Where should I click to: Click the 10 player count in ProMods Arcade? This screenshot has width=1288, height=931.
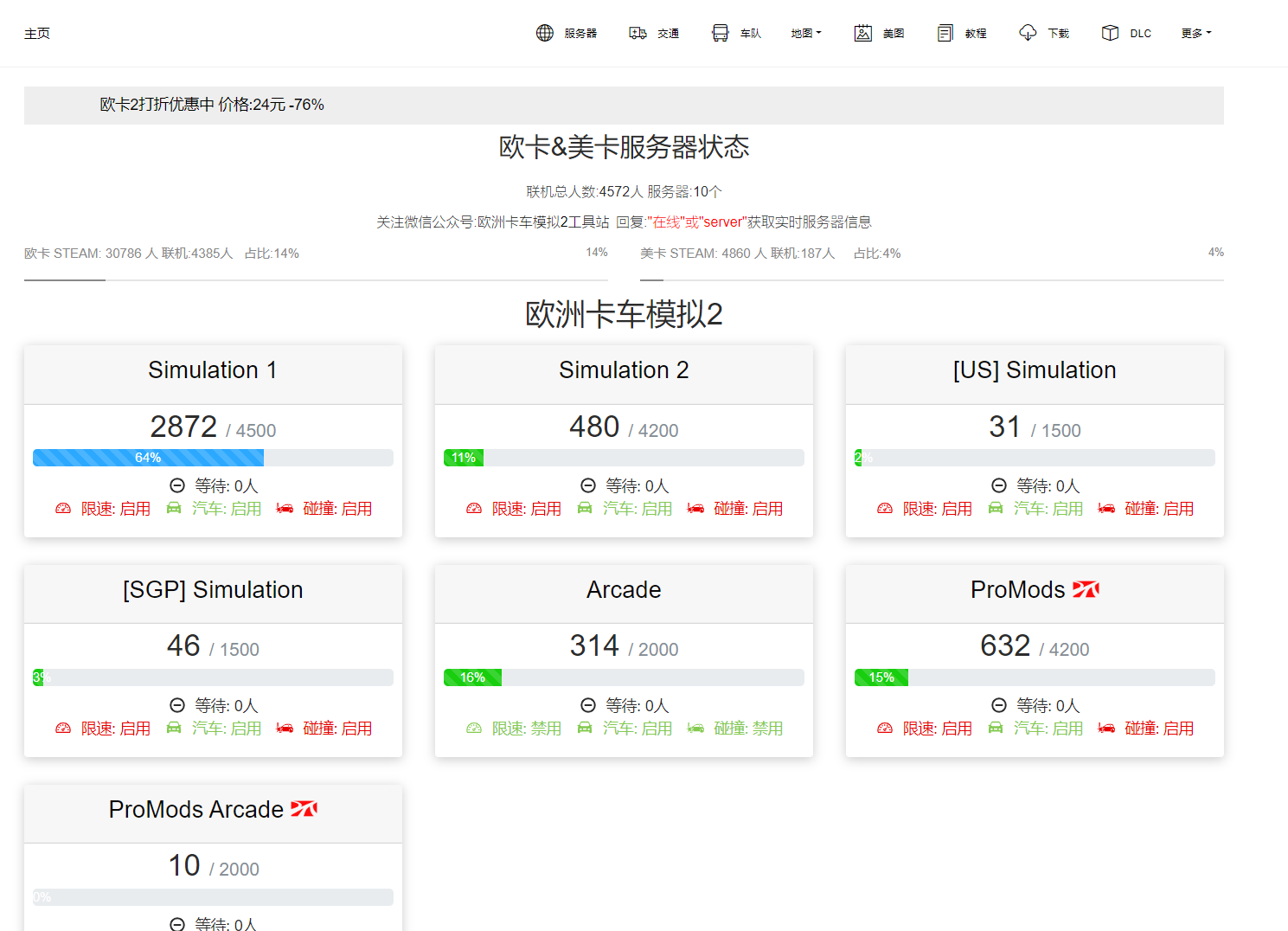coord(184,865)
